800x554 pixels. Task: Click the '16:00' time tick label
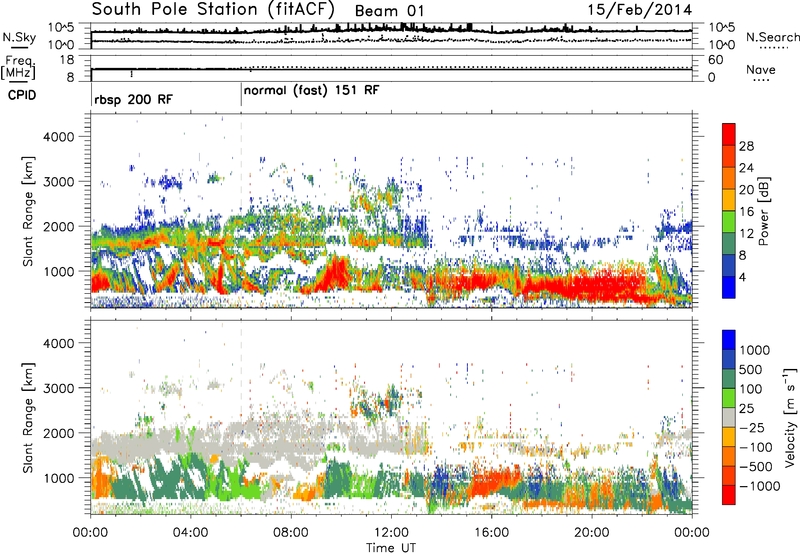(x=491, y=533)
